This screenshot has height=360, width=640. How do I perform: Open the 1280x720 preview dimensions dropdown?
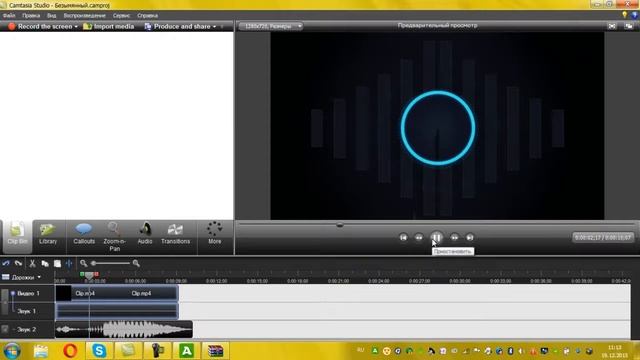pyautogui.click(x=271, y=26)
